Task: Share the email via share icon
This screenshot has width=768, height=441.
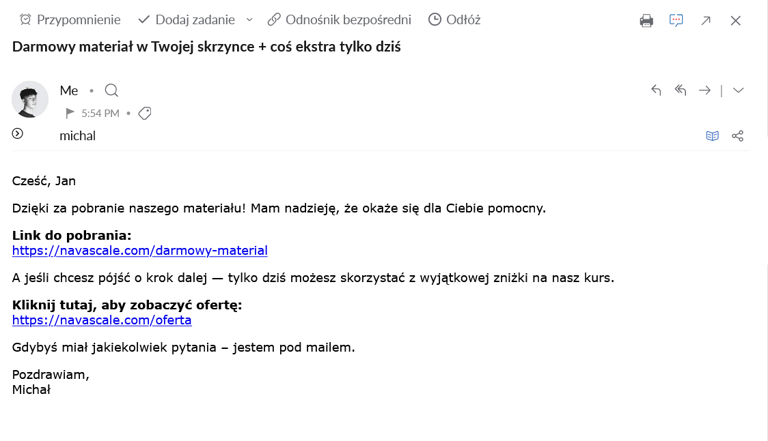Action: coord(738,136)
